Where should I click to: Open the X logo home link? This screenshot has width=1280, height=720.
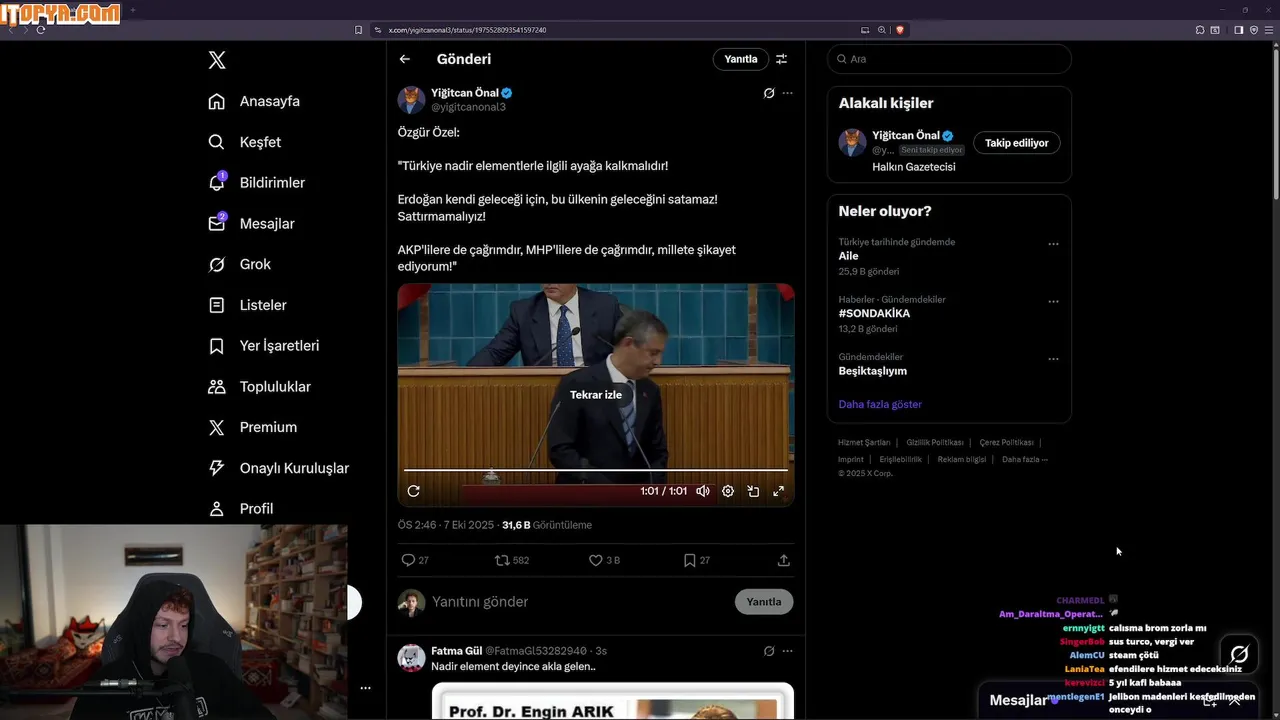[x=217, y=60]
